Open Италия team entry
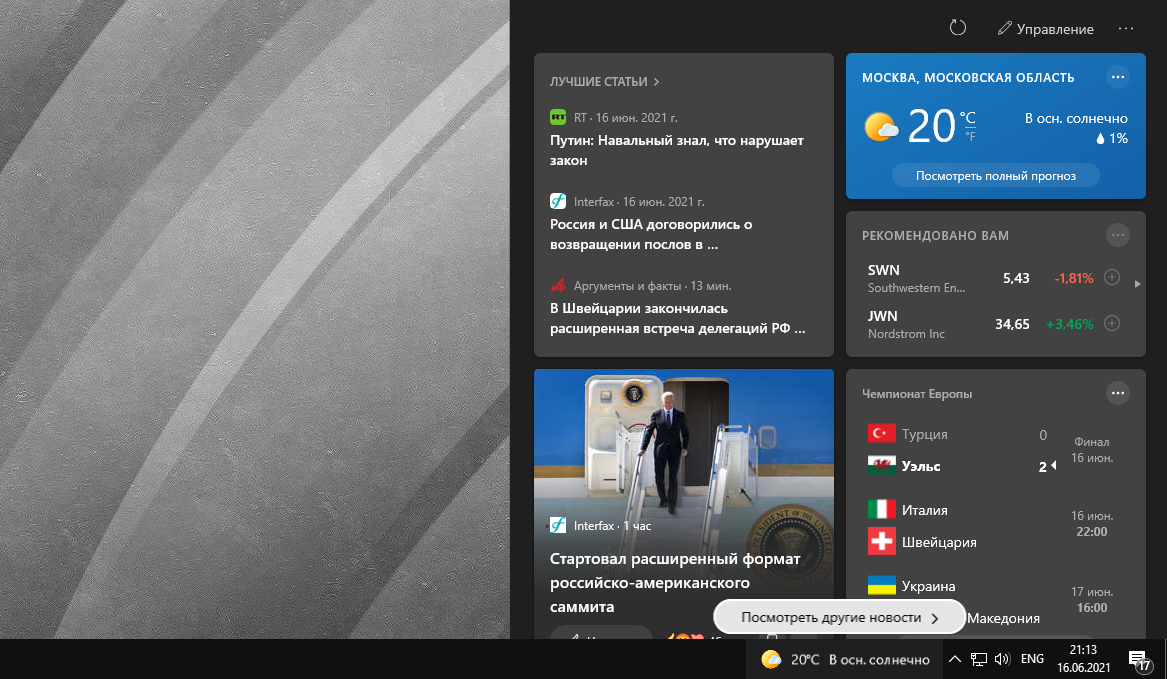Image resolution: width=1167 pixels, height=679 pixels. click(924, 510)
